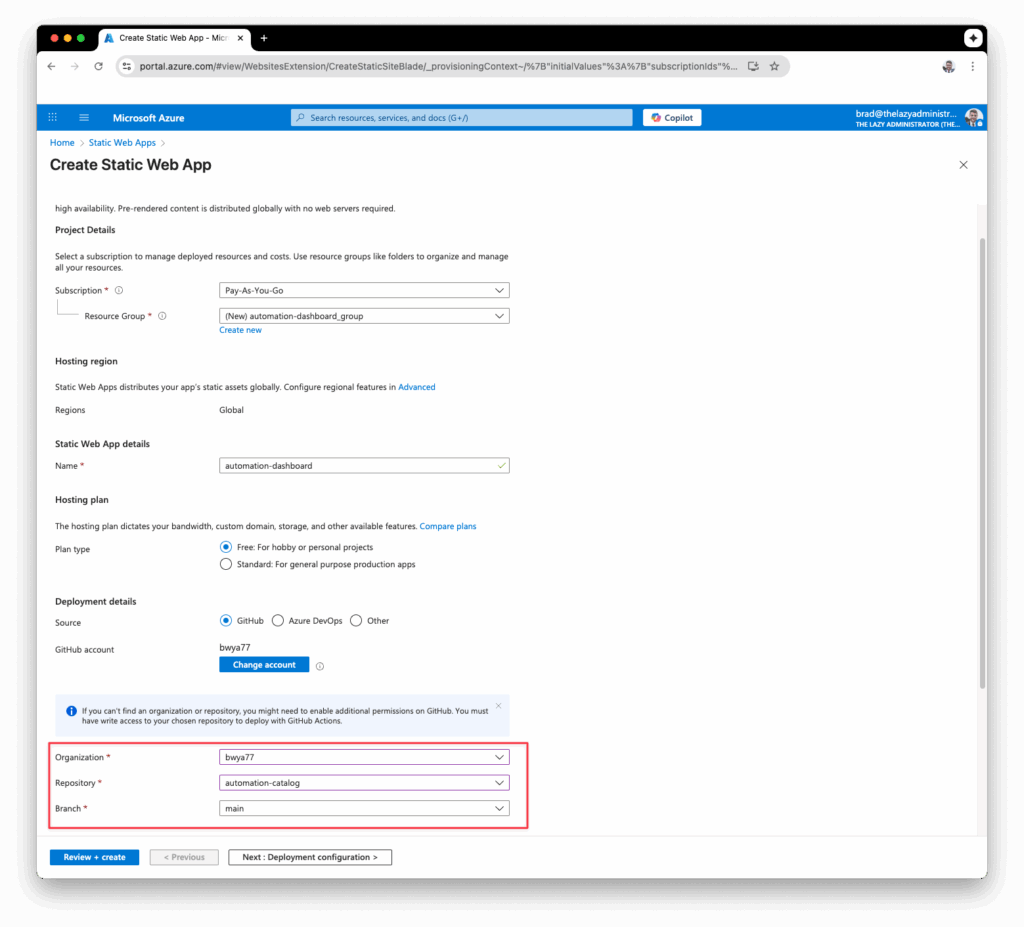Select the Standard hosting plan option

click(x=226, y=564)
